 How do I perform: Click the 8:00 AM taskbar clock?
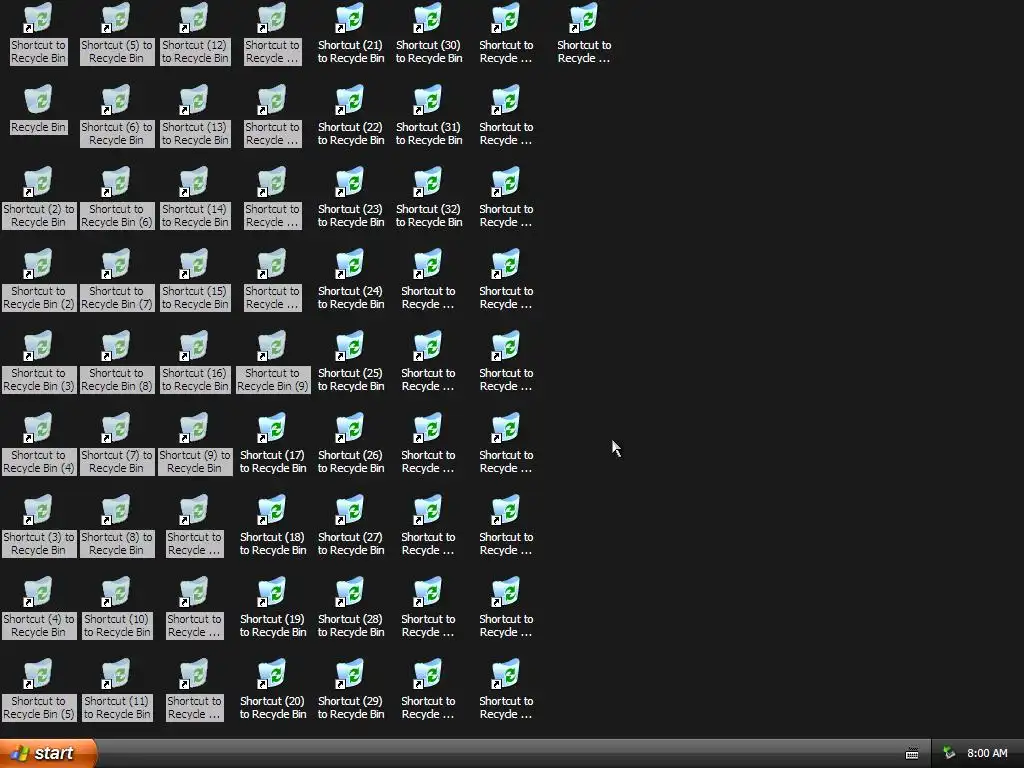(987, 753)
